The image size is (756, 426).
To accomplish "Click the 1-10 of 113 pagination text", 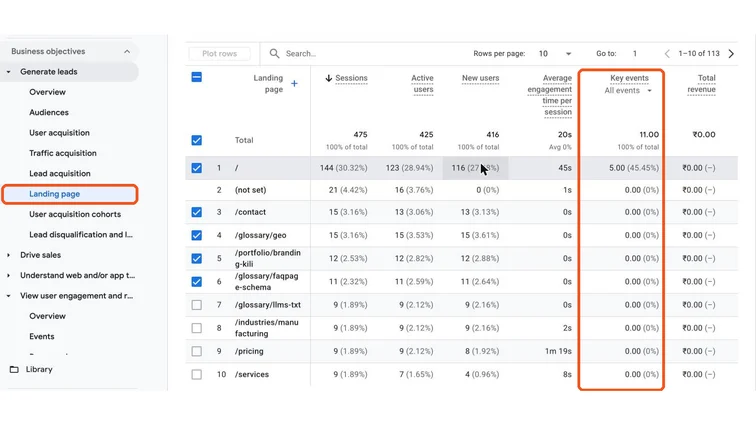I will [x=699, y=53].
